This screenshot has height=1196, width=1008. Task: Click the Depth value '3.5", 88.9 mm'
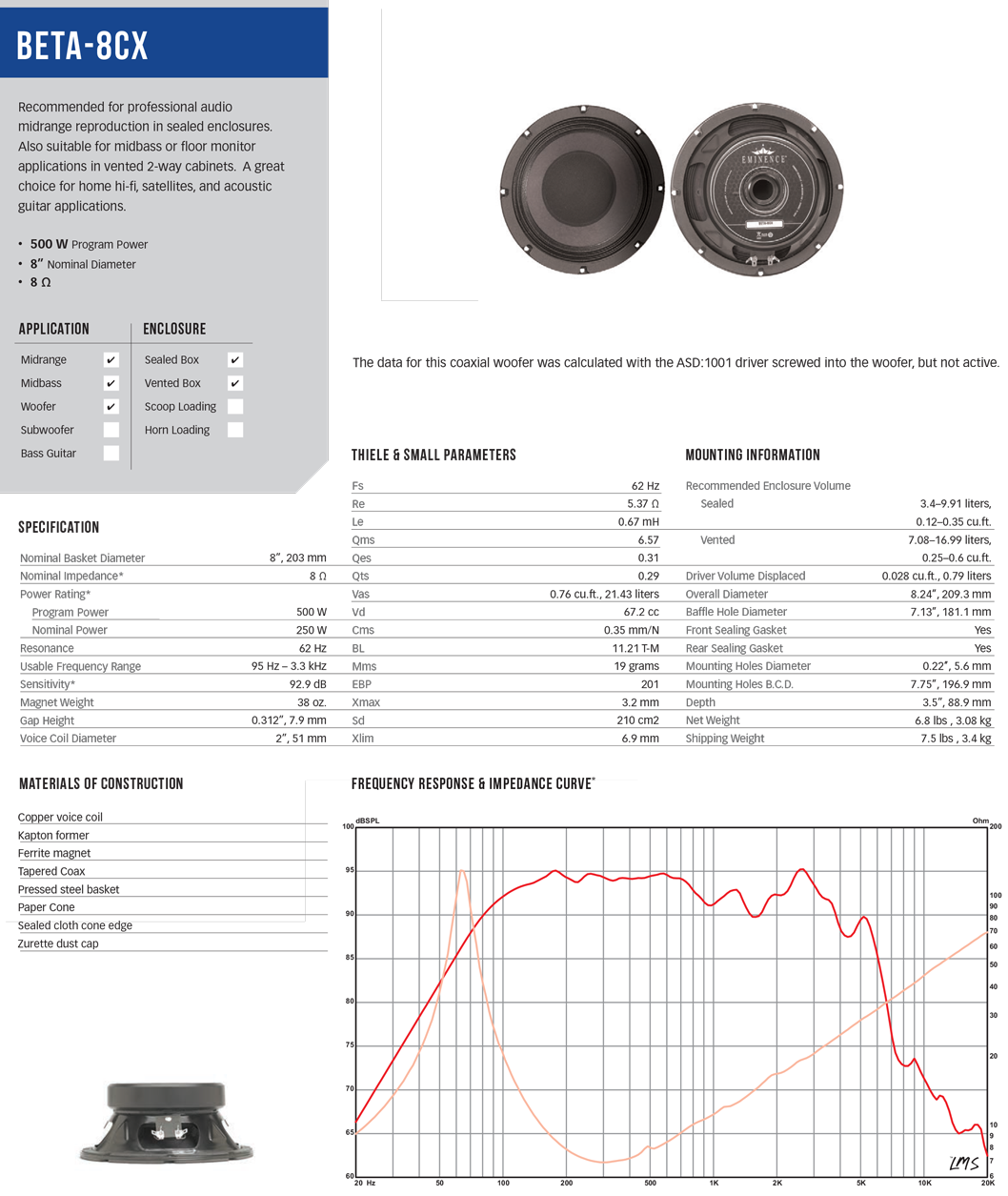(x=958, y=702)
